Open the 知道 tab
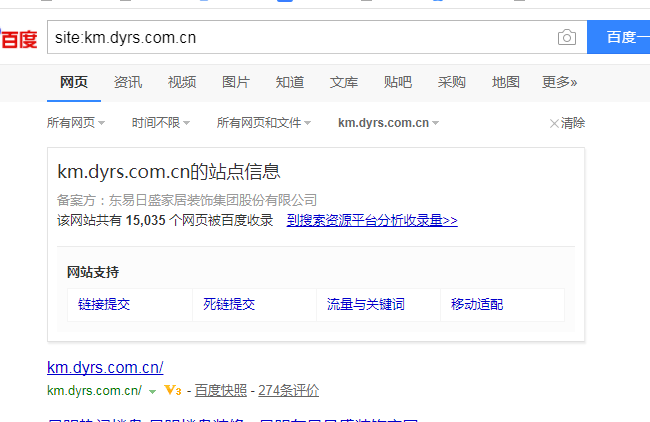 [290, 82]
